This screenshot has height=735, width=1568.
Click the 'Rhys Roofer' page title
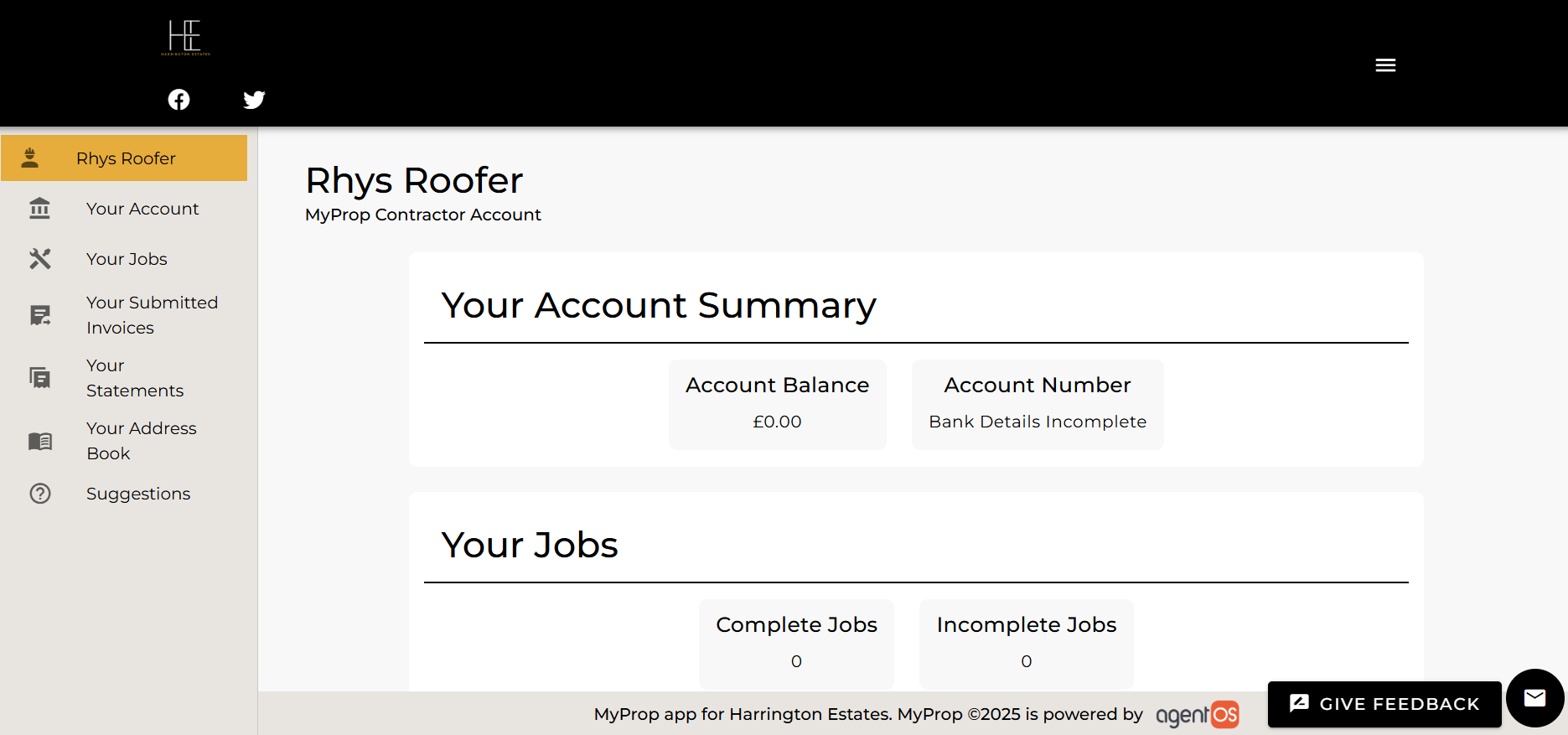pyautogui.click(x=415, y=181)
